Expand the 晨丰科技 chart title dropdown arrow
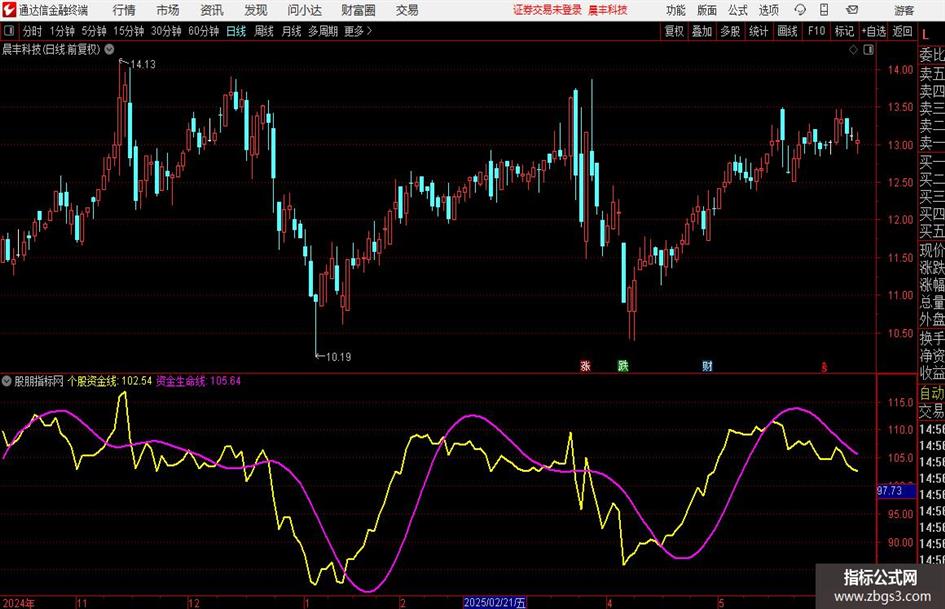Viewport: 945px width, 609px height. tap(109, 49)
